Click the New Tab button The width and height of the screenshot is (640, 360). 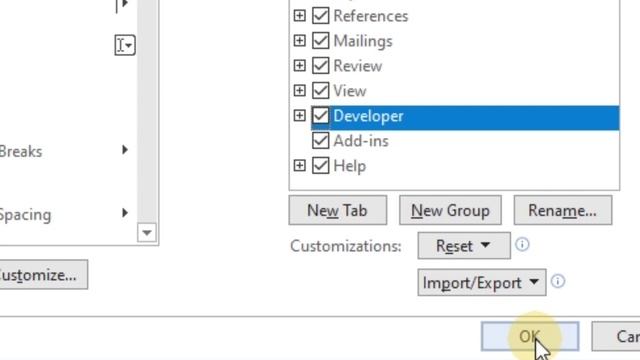pyautogui.click(x=338, y=210)
